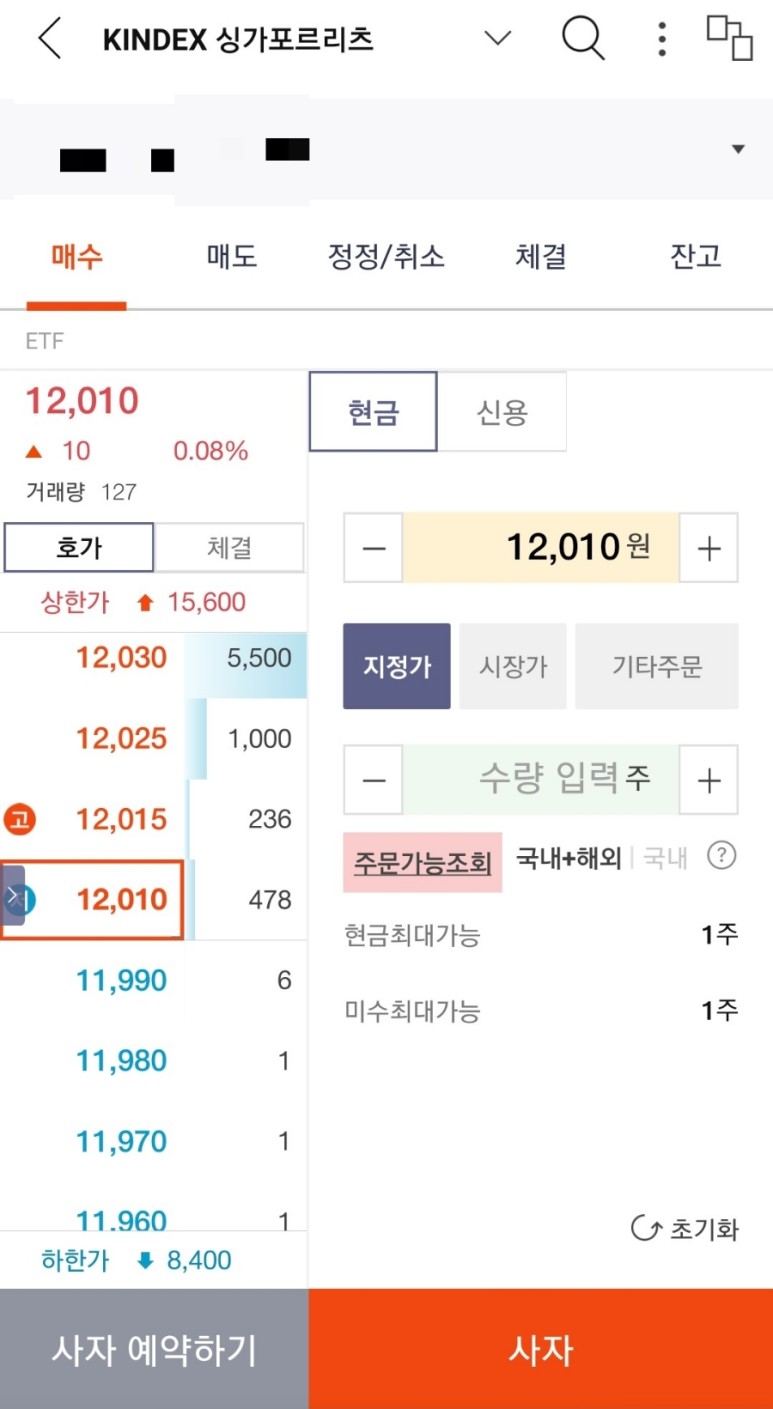Image resolution: width=773 pixels, height=1409 pixels.
Task: Open the search magnifier icon
Action: click(x=583, y=39)
